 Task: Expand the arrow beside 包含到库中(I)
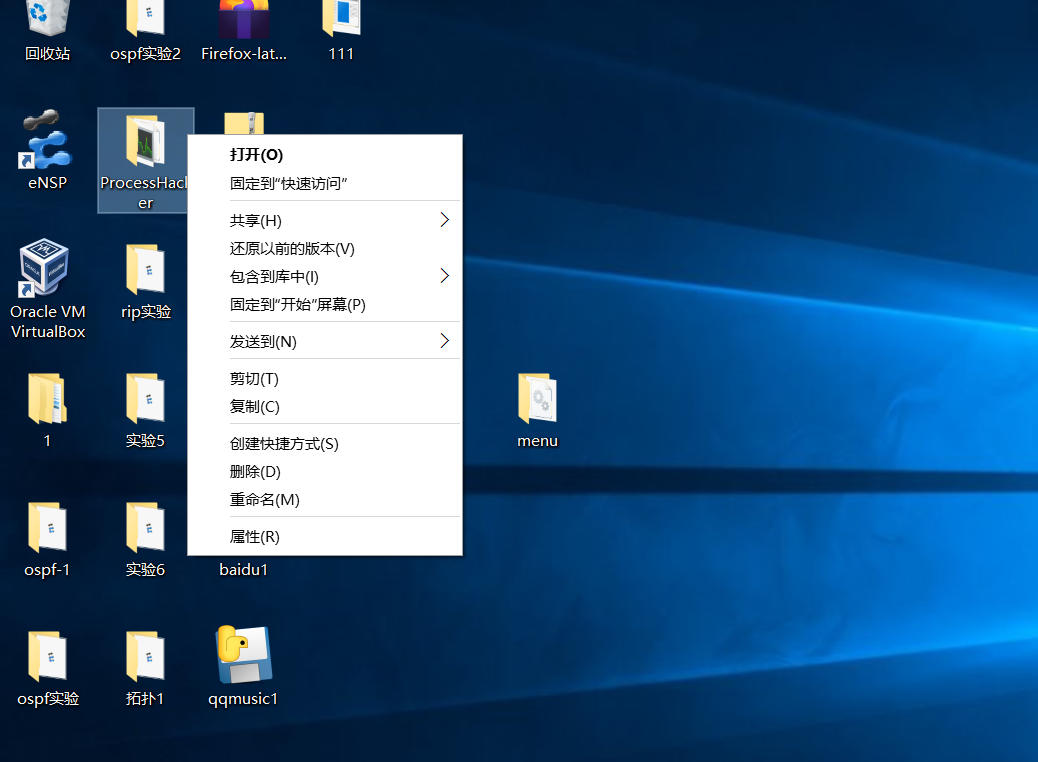[445, 276]
